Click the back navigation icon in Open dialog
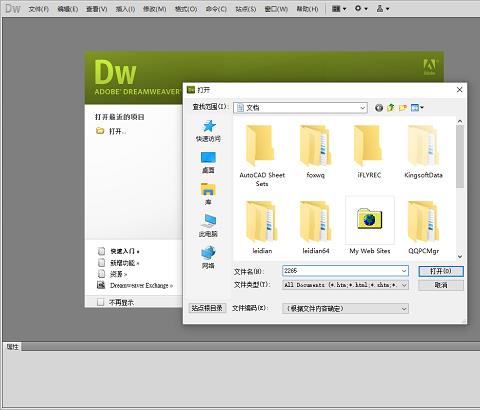 379,108
